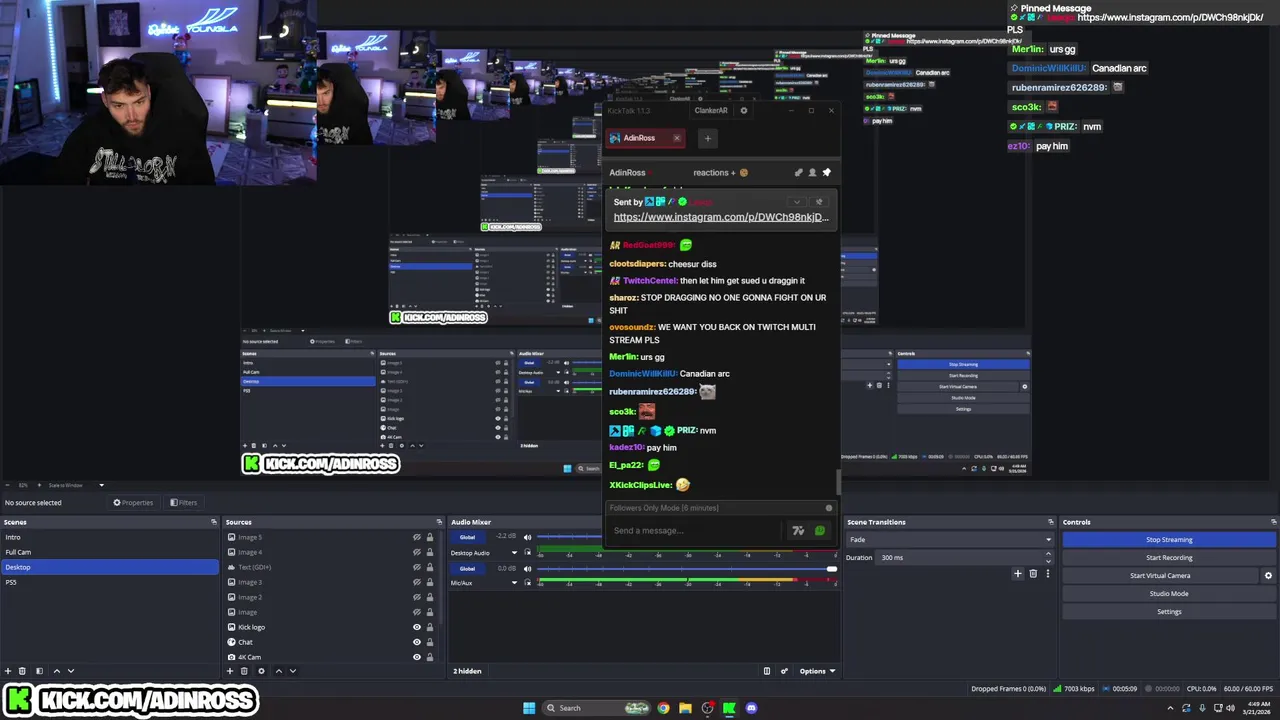Show the Image 4 source

417,552
